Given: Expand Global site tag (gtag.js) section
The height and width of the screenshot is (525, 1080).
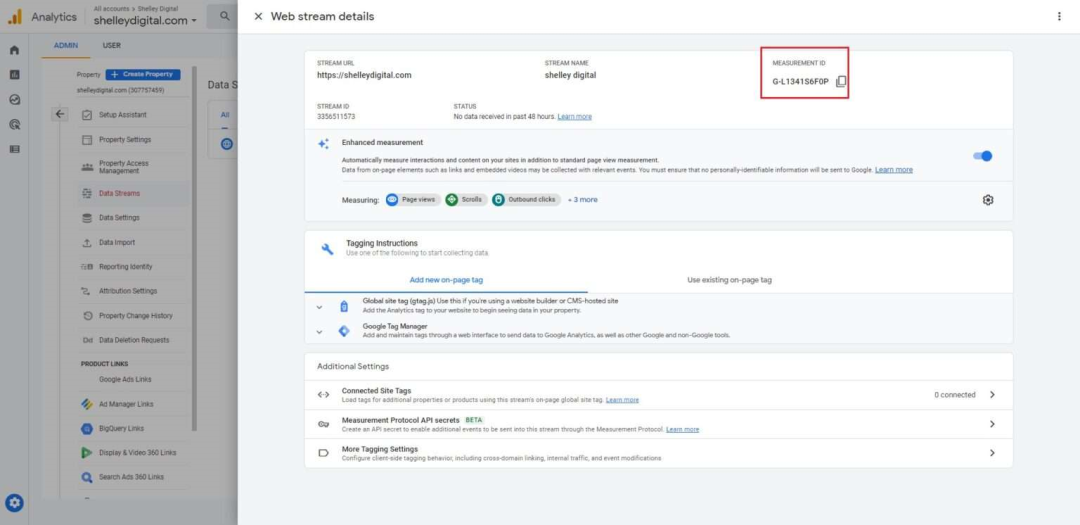Looking at the screenshot, I should (x=319, y=307).
